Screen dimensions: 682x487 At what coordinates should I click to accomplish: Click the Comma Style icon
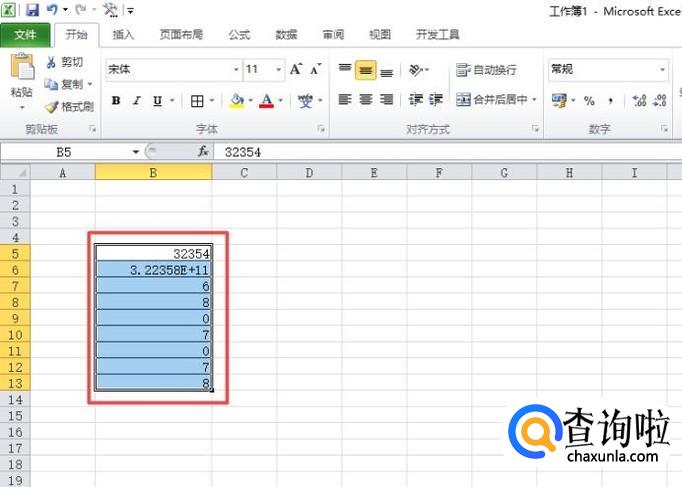click(611, 101)
